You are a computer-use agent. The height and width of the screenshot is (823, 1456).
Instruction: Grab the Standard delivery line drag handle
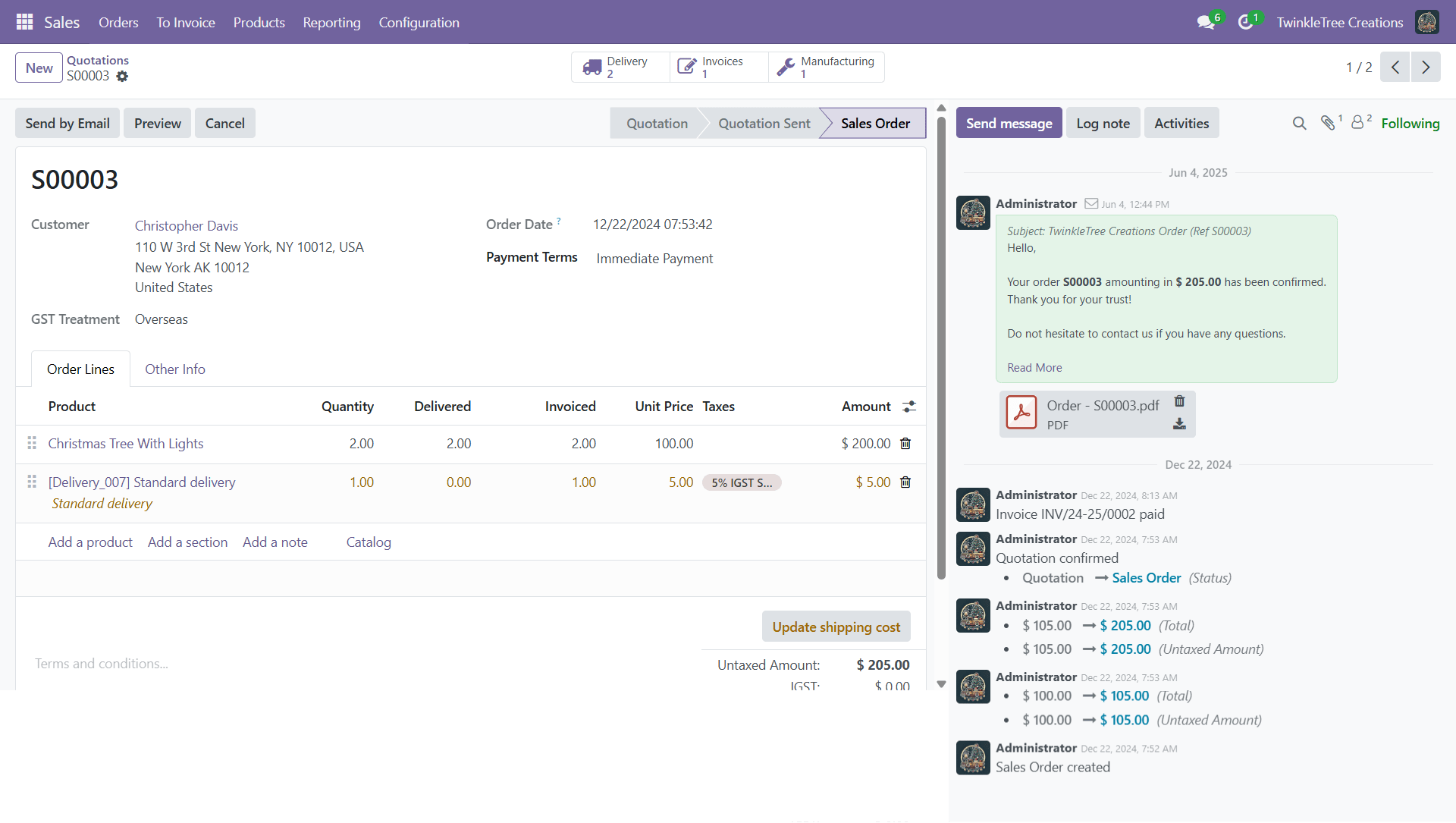click(32, 482)
